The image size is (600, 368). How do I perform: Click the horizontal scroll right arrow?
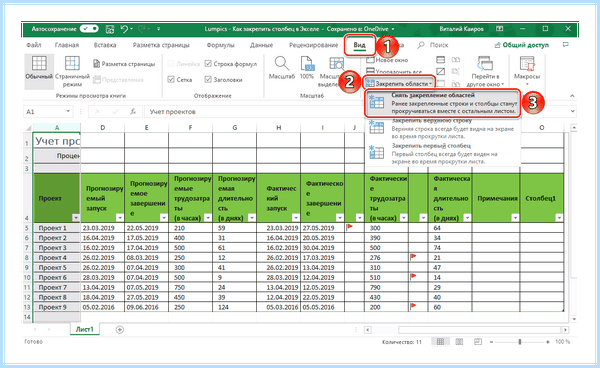[x=565, y=330]
